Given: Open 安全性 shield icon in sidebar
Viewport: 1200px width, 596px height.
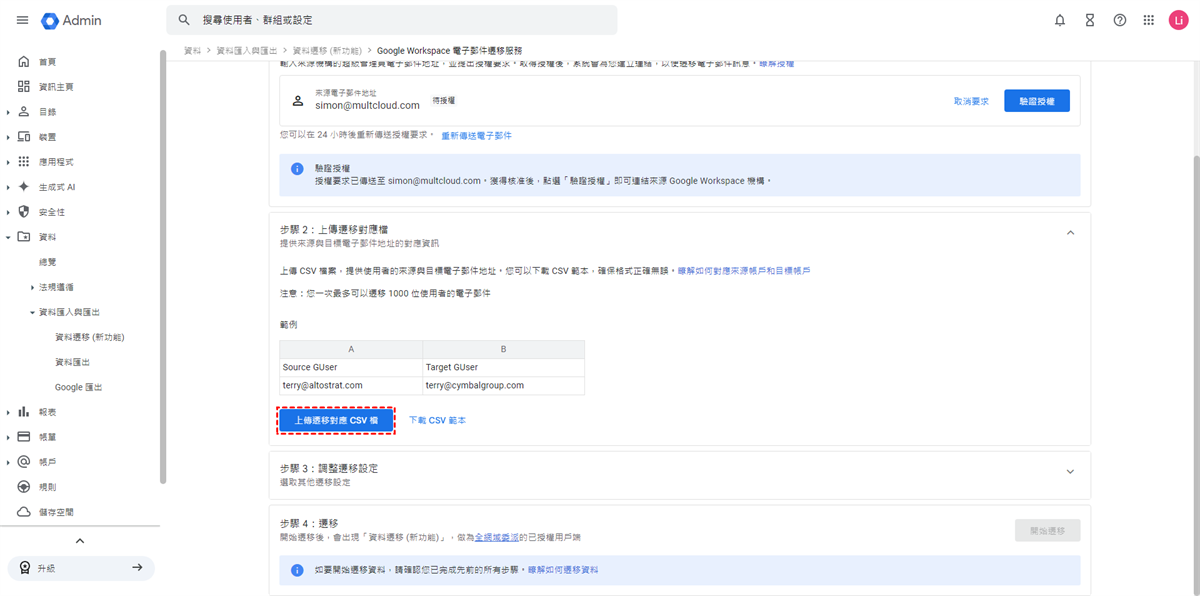Looking at the screenshot, I should 24,211.
